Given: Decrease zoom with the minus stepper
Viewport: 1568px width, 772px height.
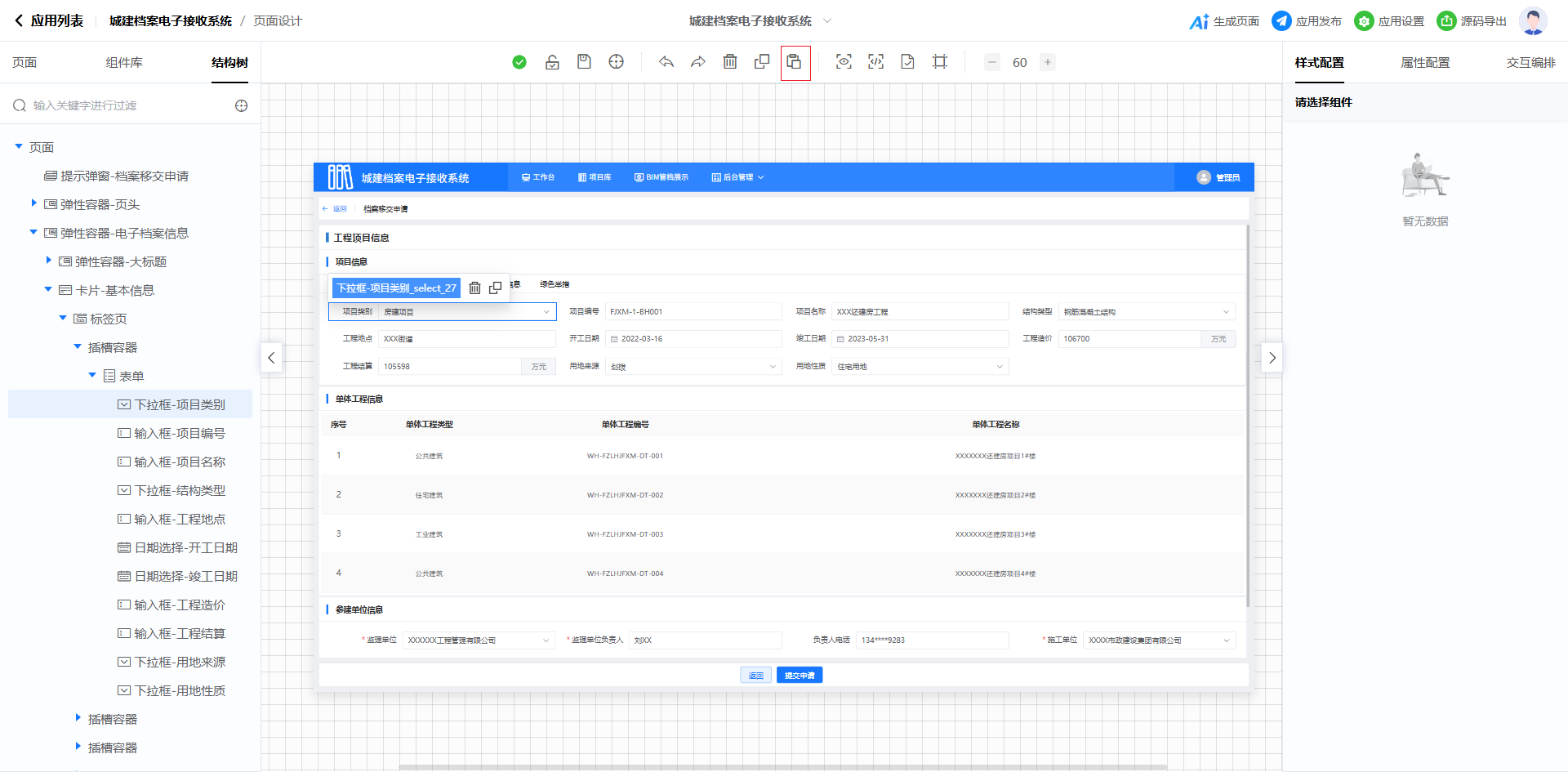Looking at the screenshot, I should (992, 62).
